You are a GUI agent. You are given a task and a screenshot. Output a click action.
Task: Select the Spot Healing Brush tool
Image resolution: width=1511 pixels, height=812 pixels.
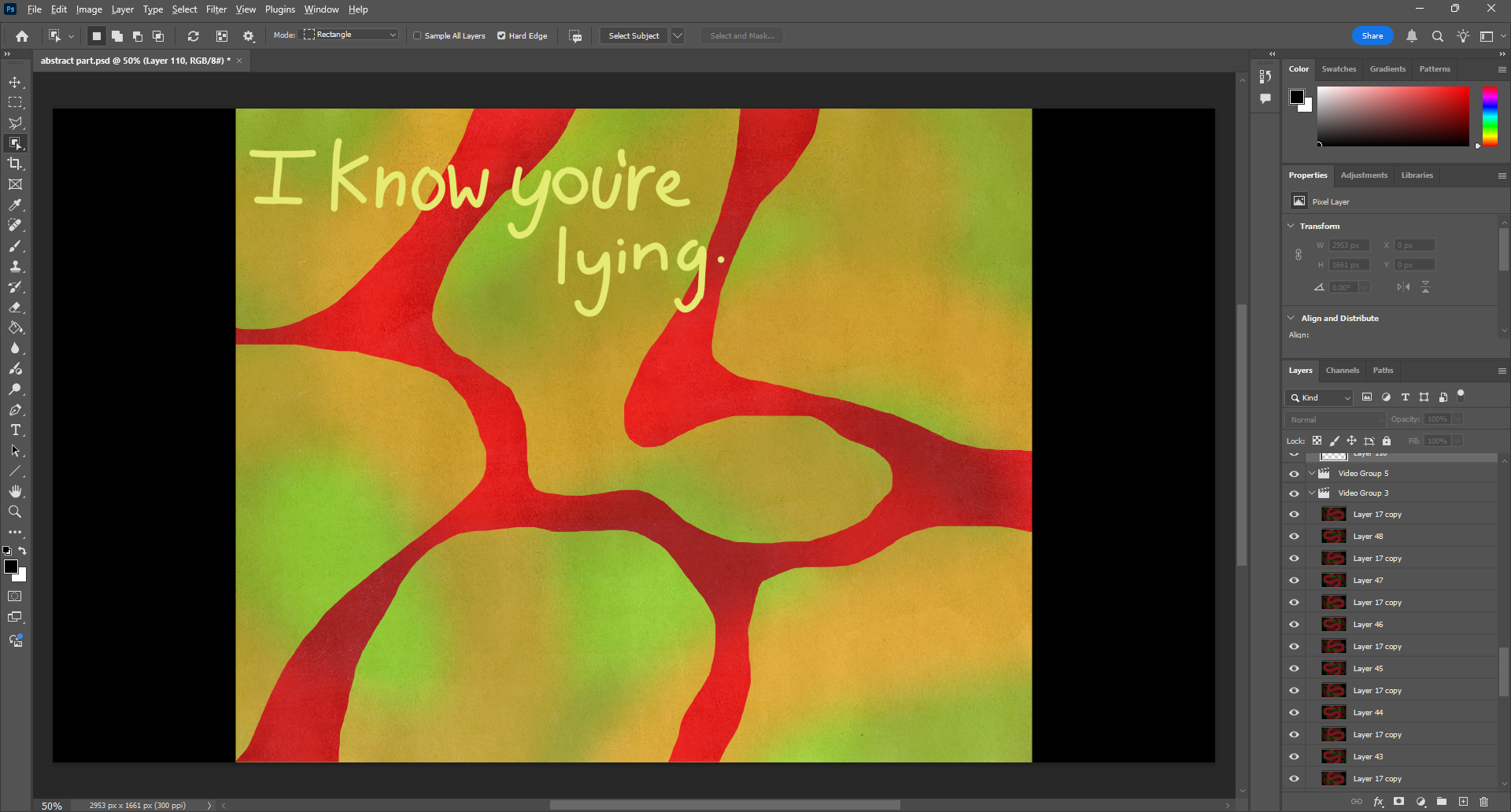pos(15,225)
